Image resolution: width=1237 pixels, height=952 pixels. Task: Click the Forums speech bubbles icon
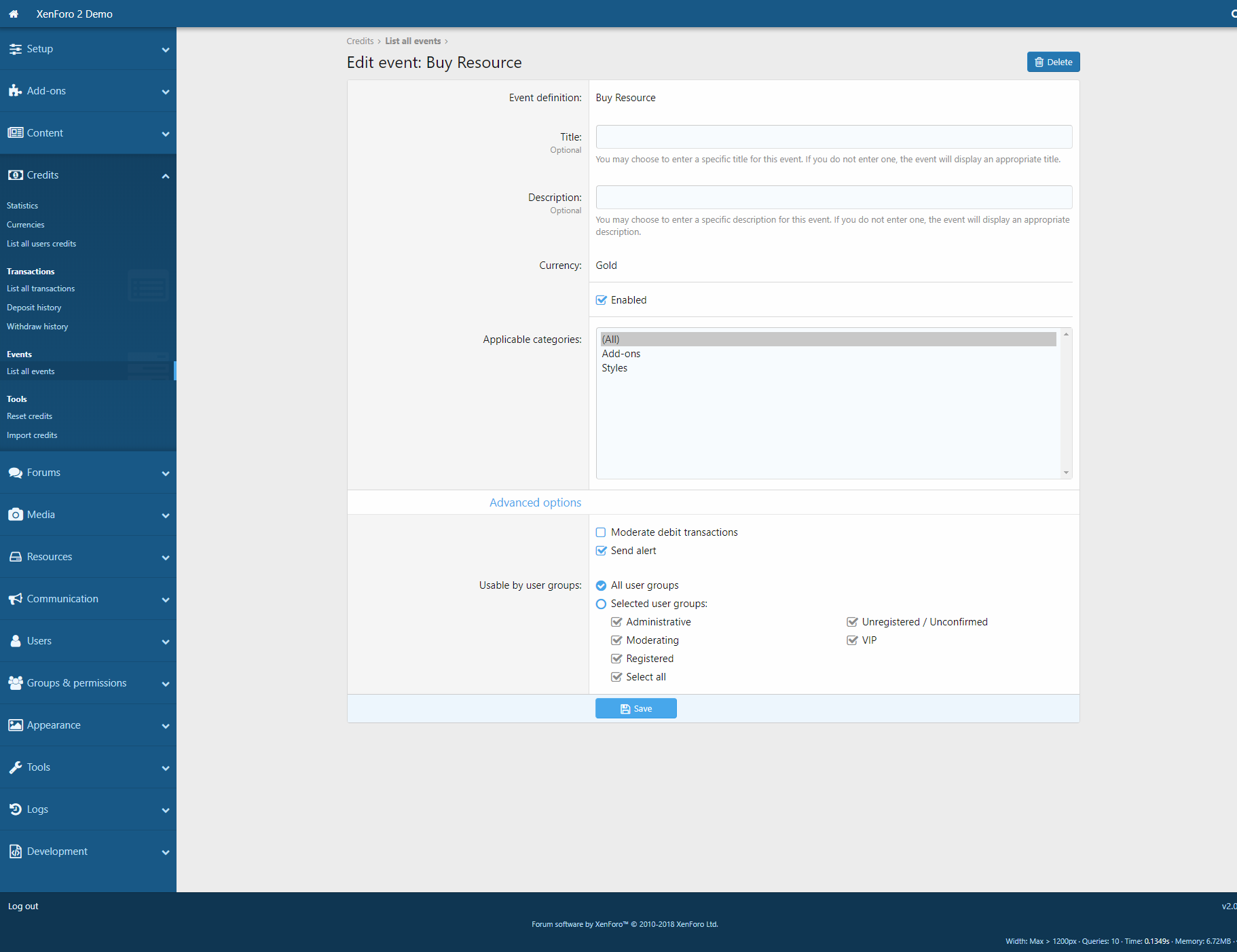pos(15,473)
